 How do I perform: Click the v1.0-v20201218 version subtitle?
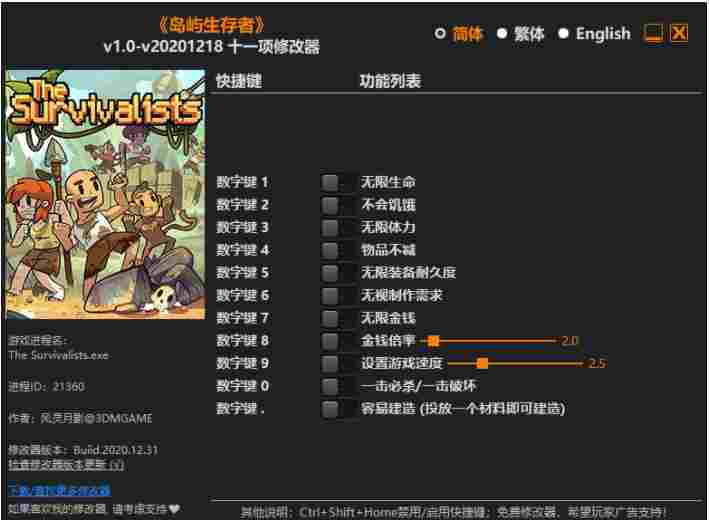click(x=212, y=47)
